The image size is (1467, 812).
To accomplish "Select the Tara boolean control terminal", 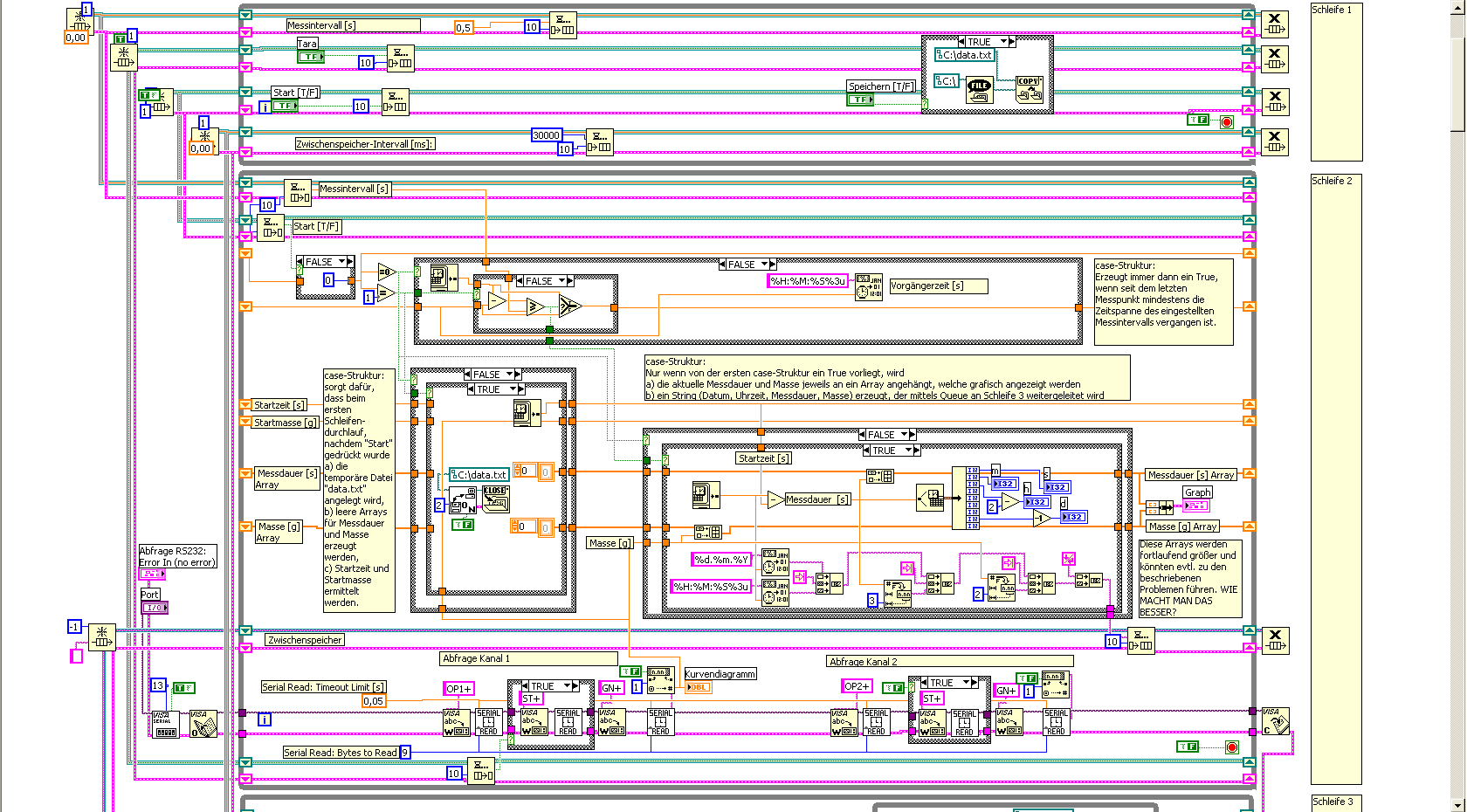I will (x=311, y=57).
